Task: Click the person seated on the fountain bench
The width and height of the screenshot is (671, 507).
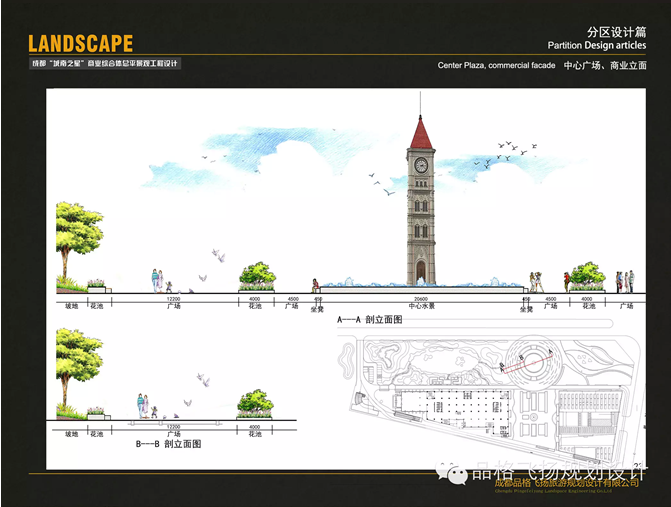Action: pos(315,286)
